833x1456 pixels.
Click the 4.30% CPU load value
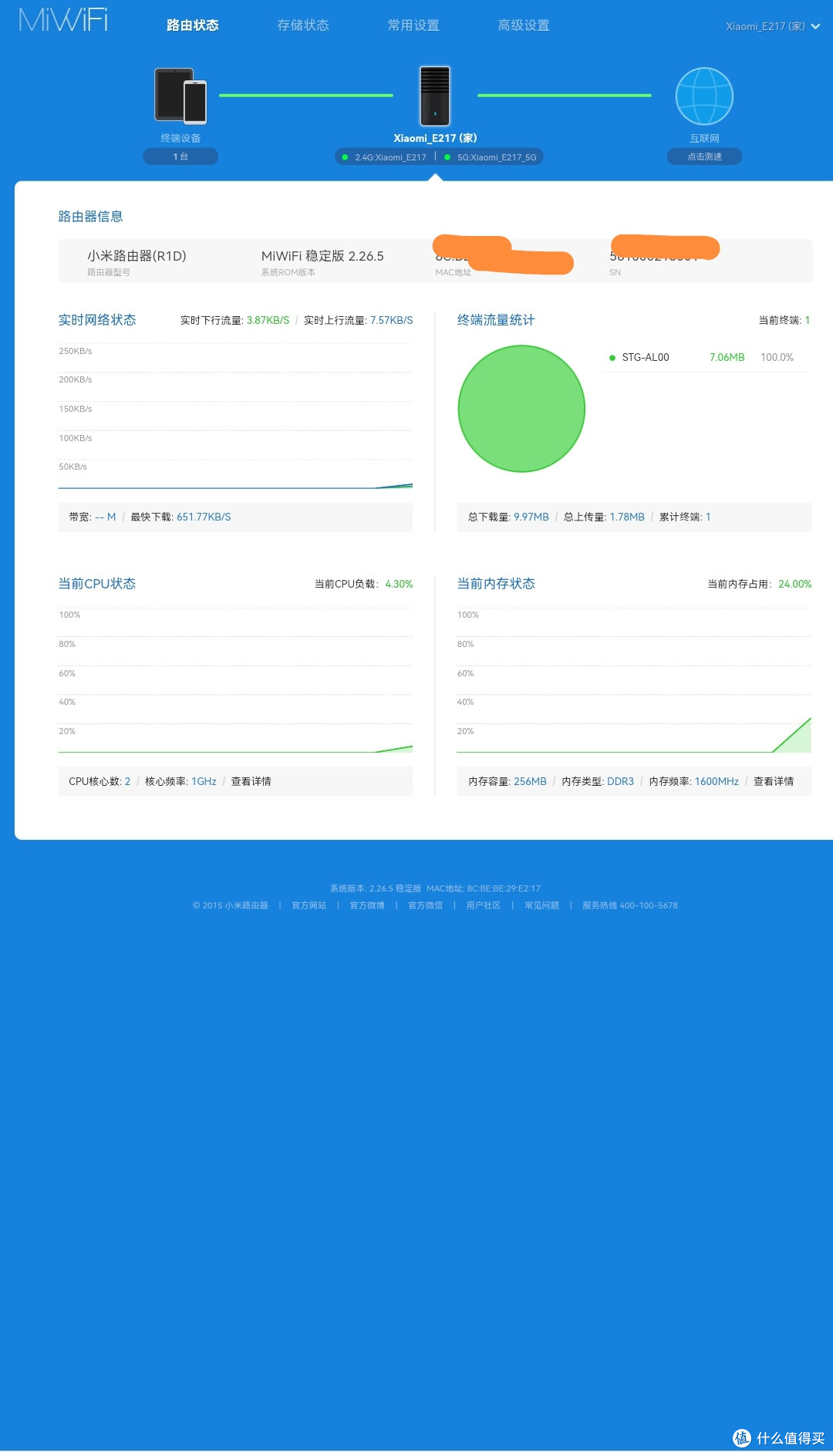[x=399, y=585]
